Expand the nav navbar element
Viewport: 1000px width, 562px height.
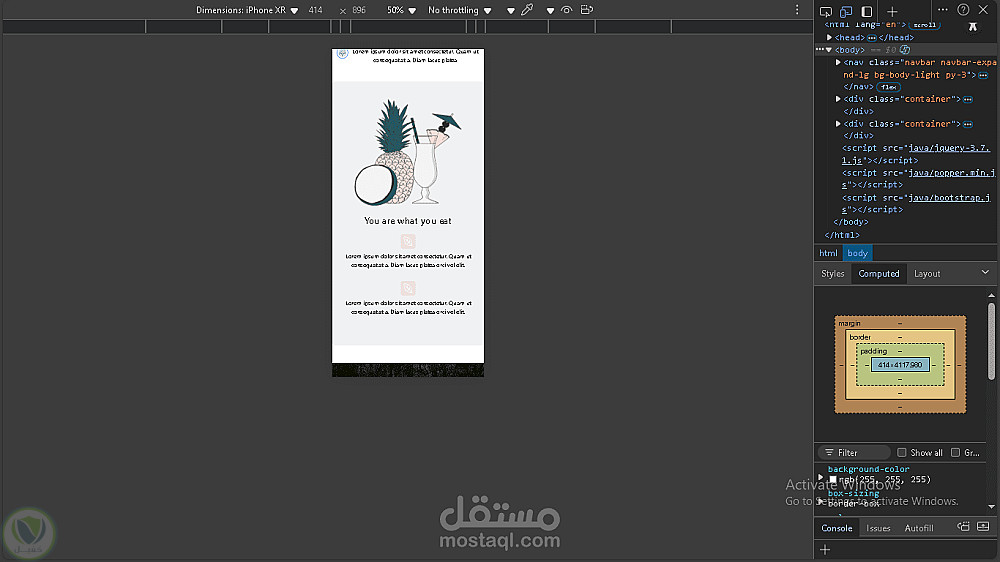pos(838,63)
